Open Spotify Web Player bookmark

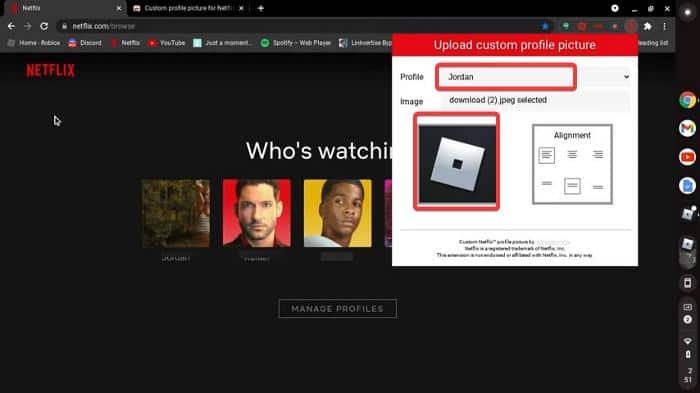(x=296, y=43)
